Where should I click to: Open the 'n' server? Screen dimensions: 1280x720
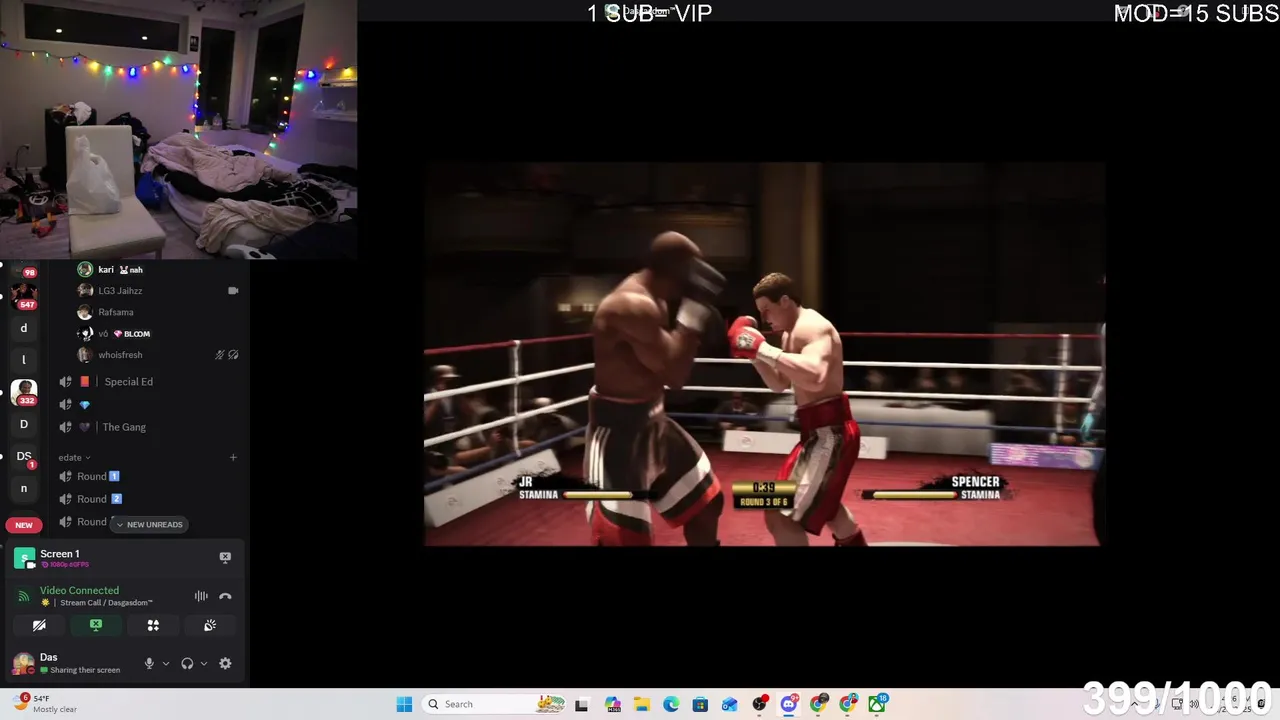24,488
